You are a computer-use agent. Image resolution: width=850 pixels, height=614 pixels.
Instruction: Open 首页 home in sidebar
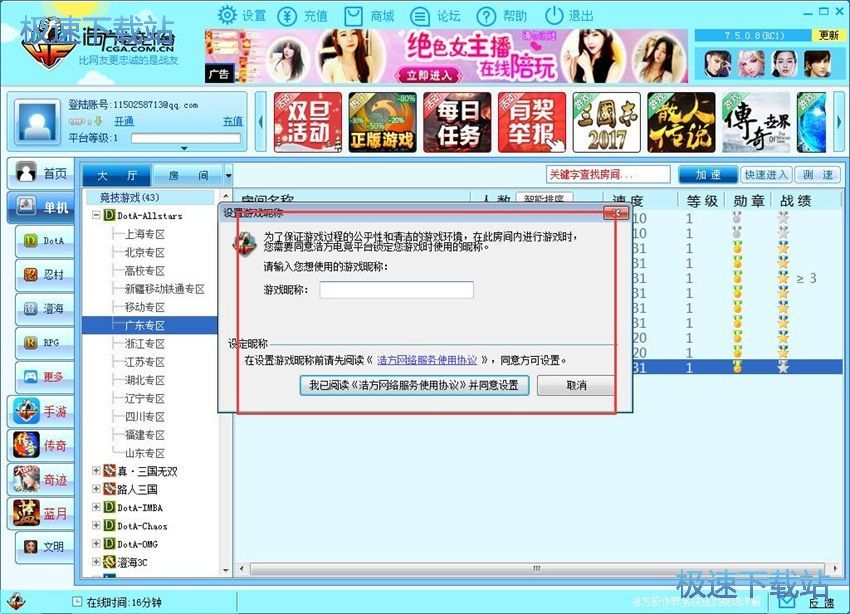click(x=41, y=173)
